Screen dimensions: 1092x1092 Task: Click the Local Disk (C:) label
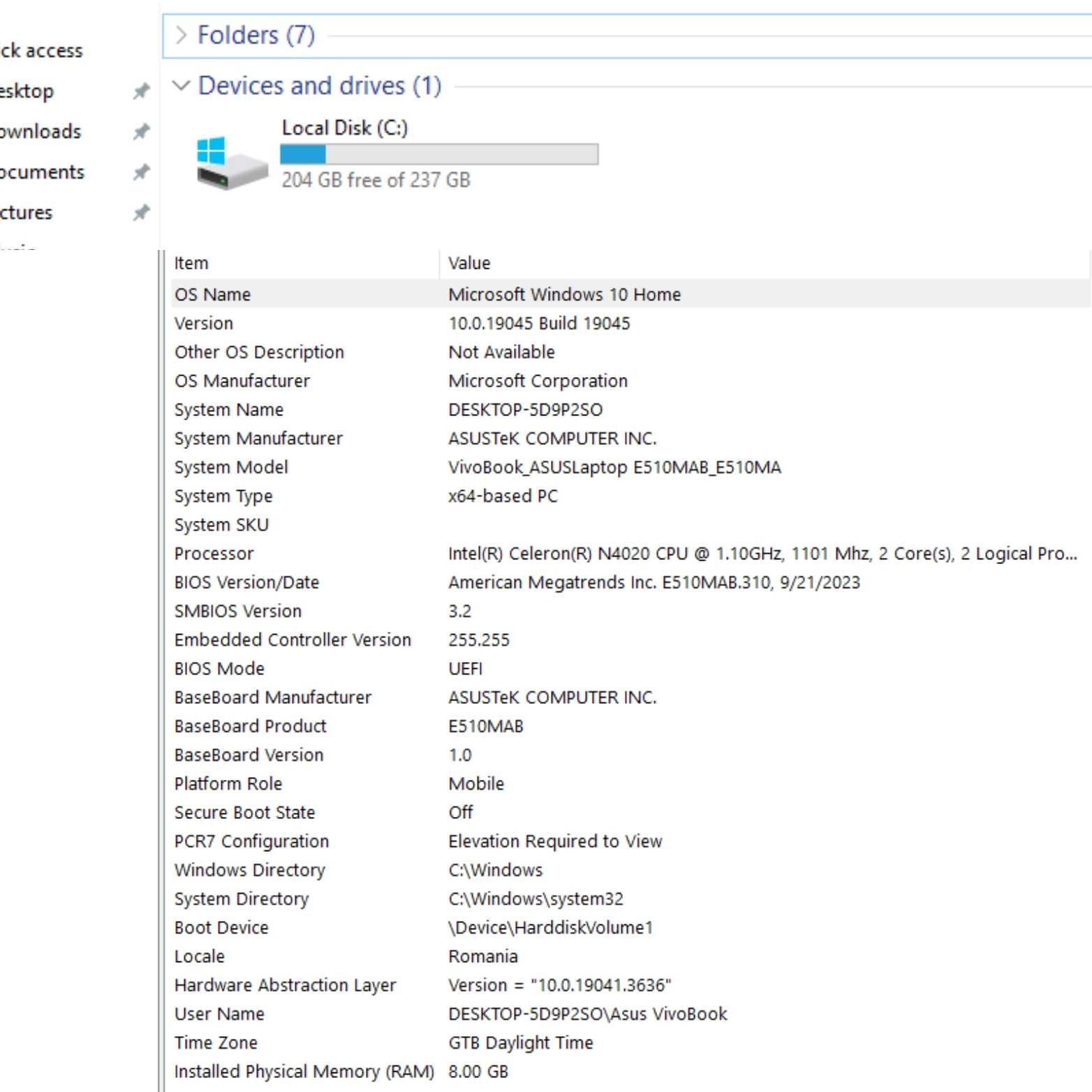(345, 128)
